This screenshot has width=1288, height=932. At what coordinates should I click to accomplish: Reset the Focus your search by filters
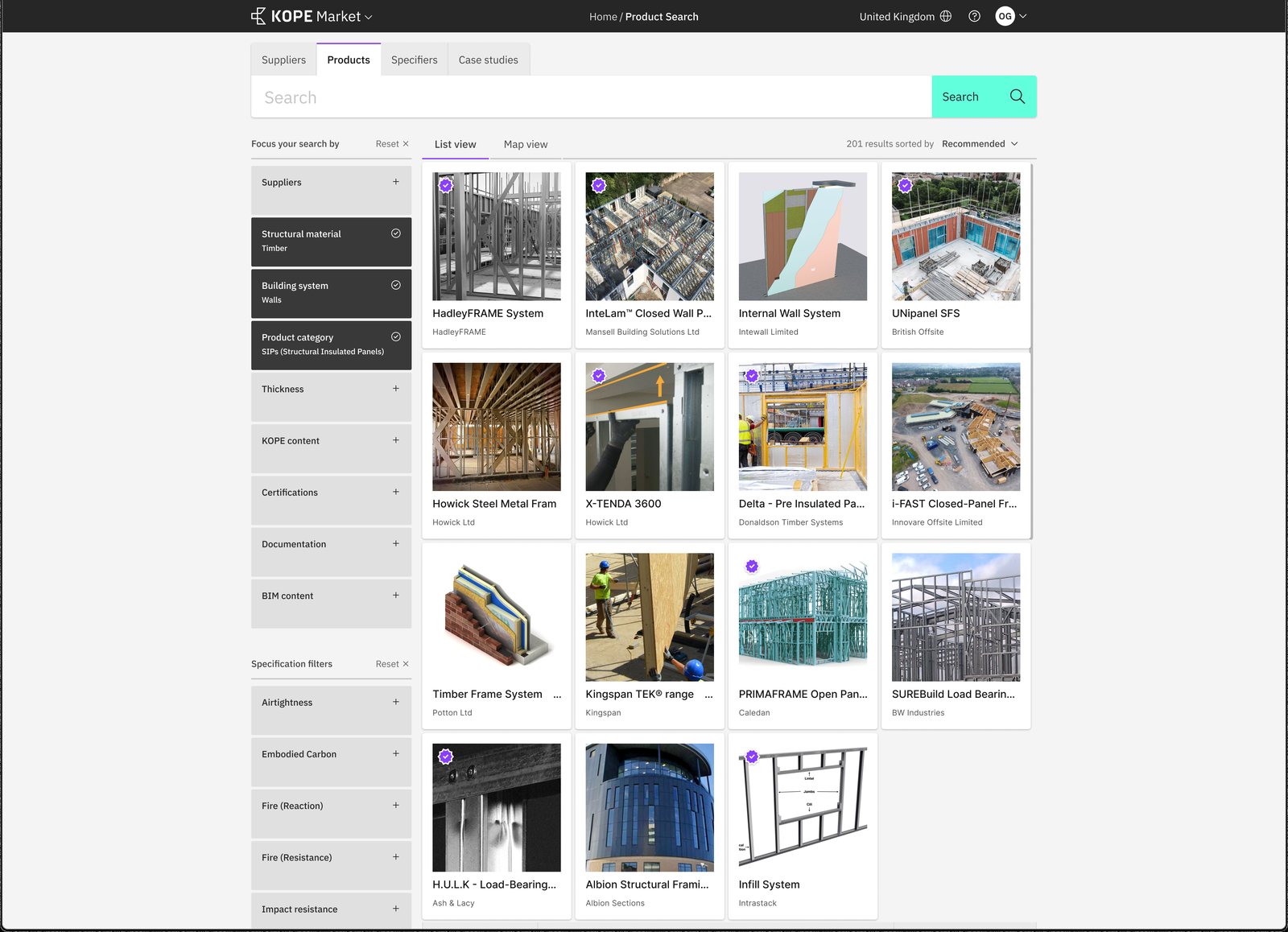[392, 144]
